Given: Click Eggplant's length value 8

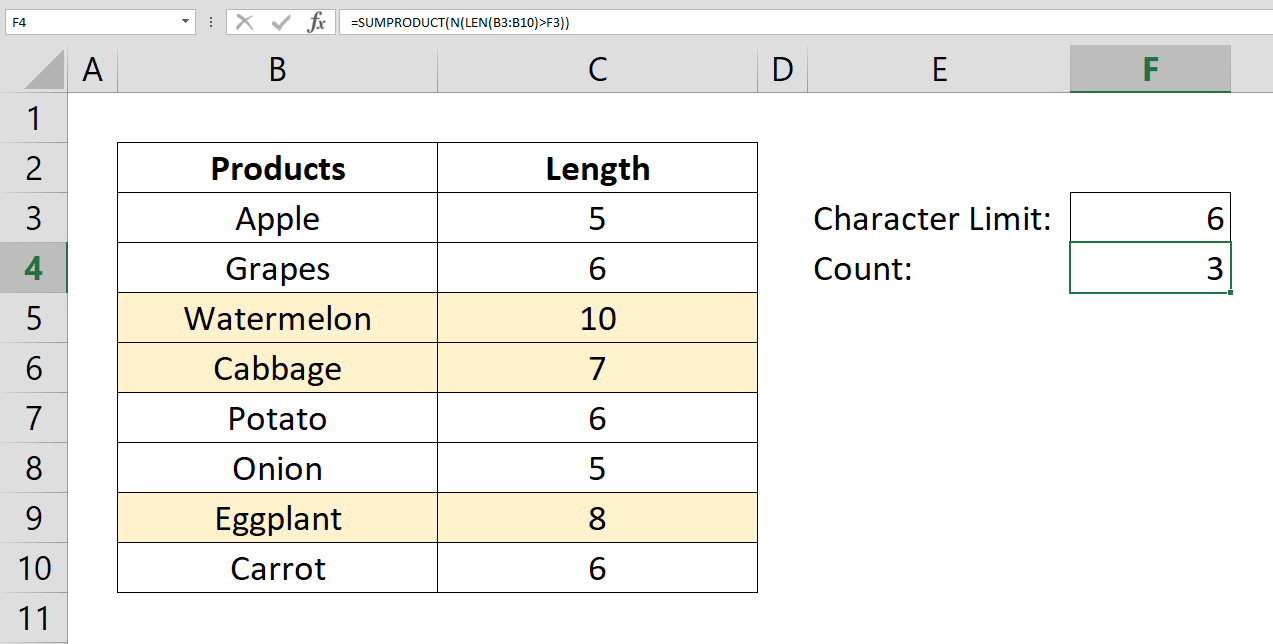Looking at the screenshot, I should click(598, 518).
